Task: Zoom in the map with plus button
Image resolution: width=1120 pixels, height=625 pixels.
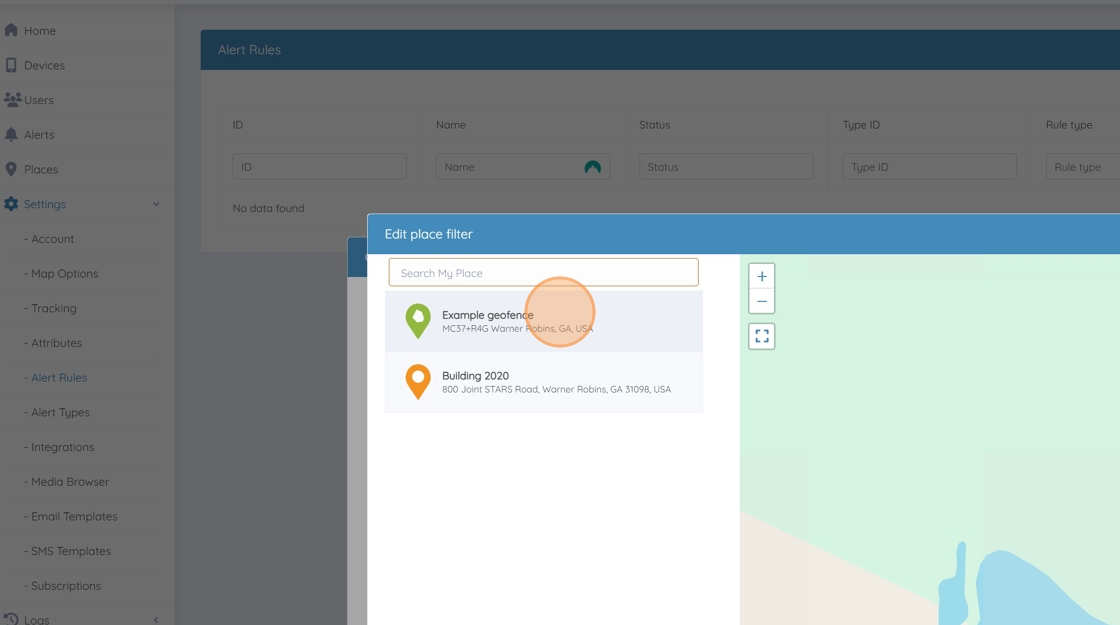Action: [761, 276]
